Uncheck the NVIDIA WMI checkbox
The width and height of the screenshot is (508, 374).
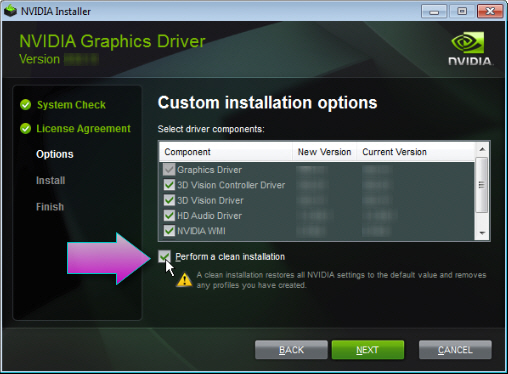[x=169, y=231]
